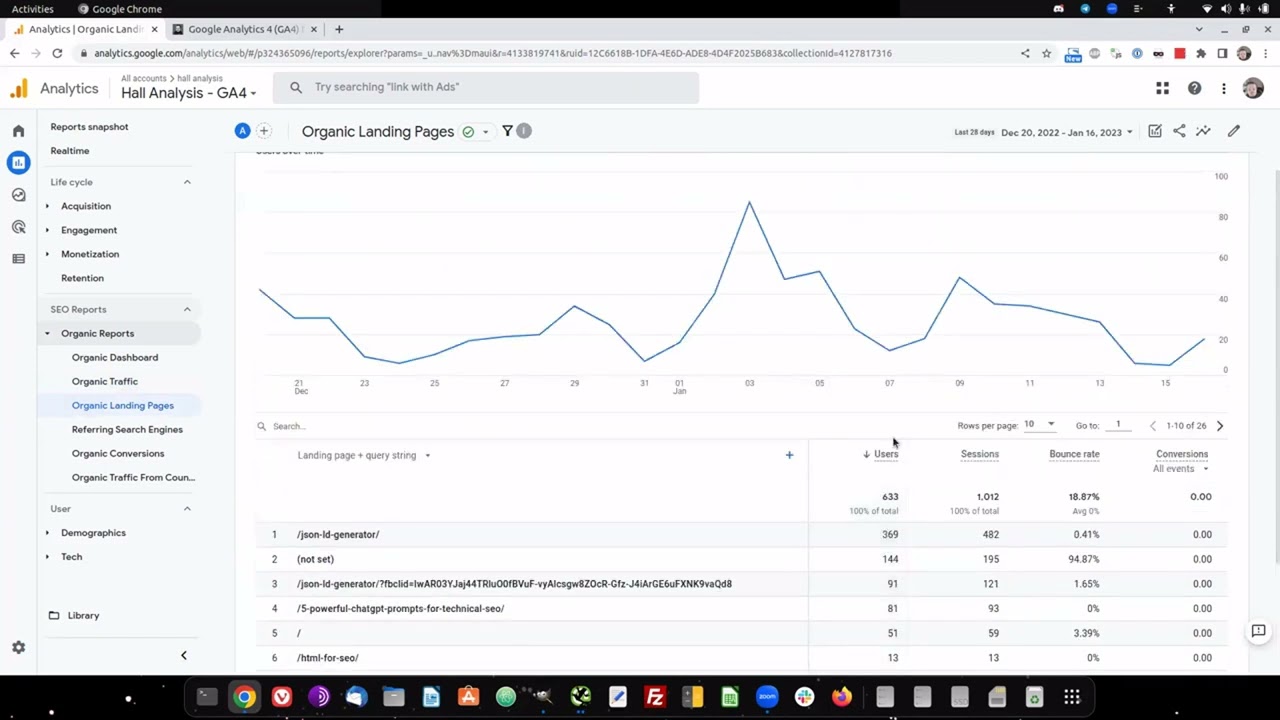Viewport: 1280px width, 720px height.
Task: Click the Add filter funnel icon
Action: (x=507, y=131)
